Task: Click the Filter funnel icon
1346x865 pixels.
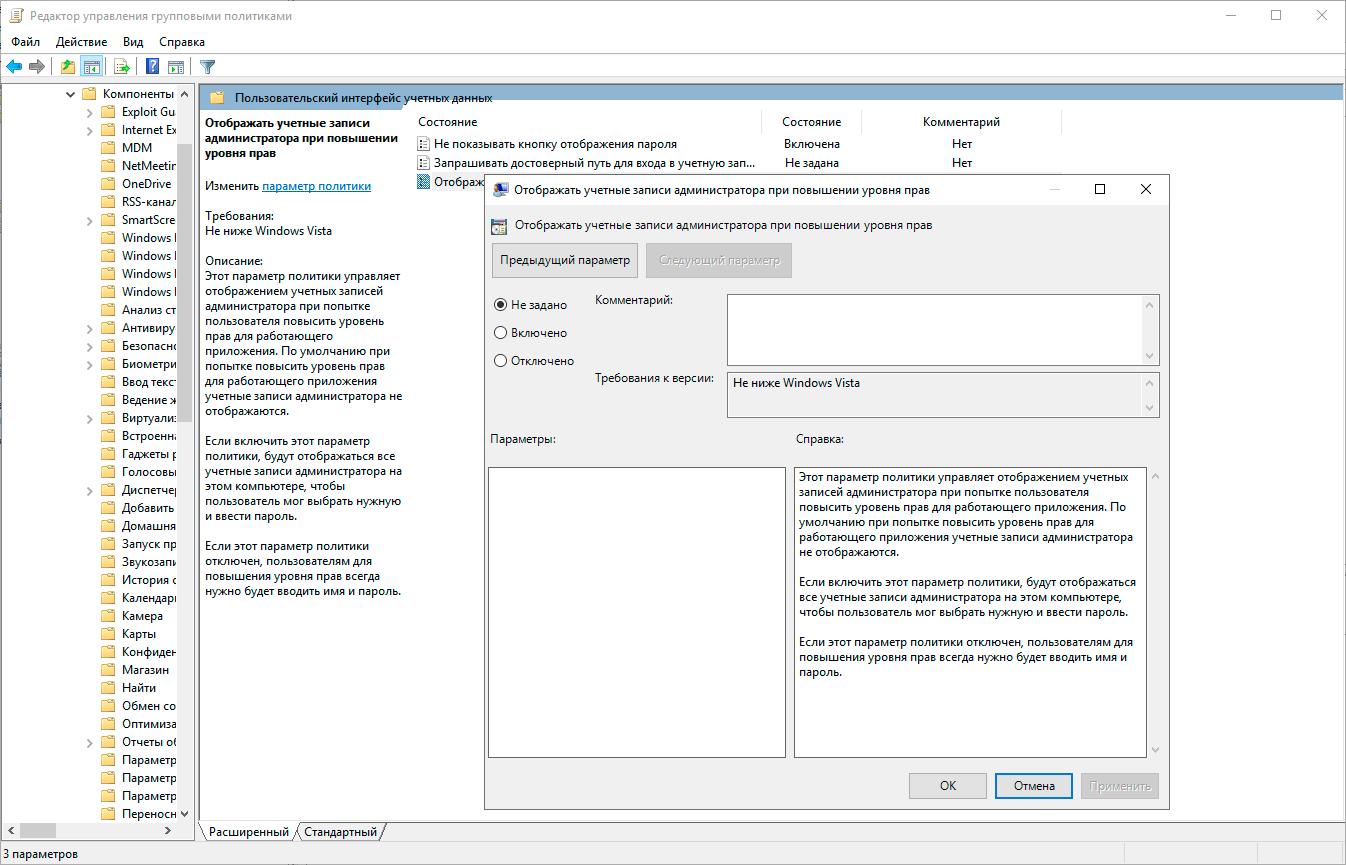Action: click(207, 67)
